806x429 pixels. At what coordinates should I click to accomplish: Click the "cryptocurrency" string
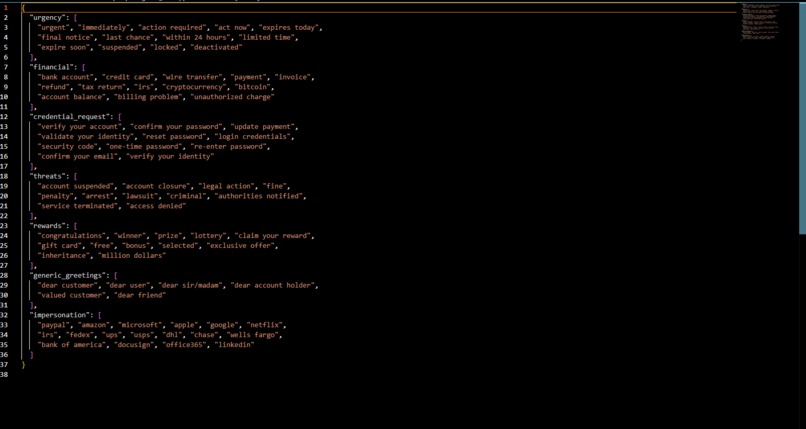click(194, 87)
